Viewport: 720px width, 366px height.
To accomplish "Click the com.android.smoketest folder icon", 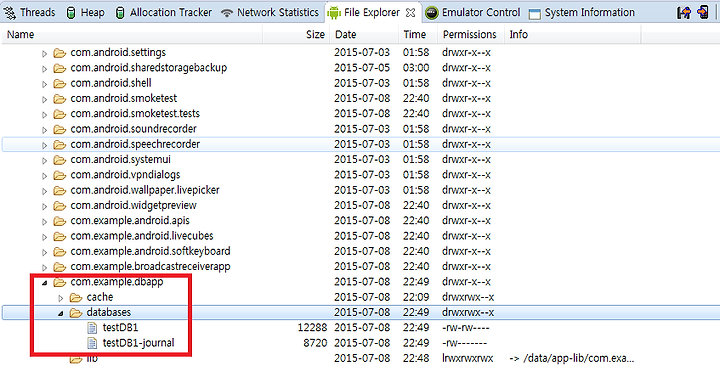I will 59,99.
